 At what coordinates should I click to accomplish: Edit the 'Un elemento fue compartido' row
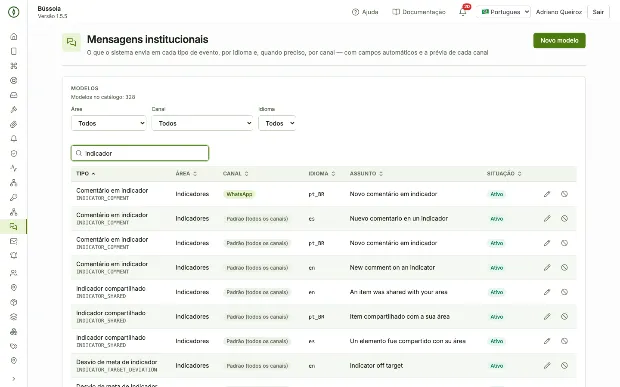point(547,341)
